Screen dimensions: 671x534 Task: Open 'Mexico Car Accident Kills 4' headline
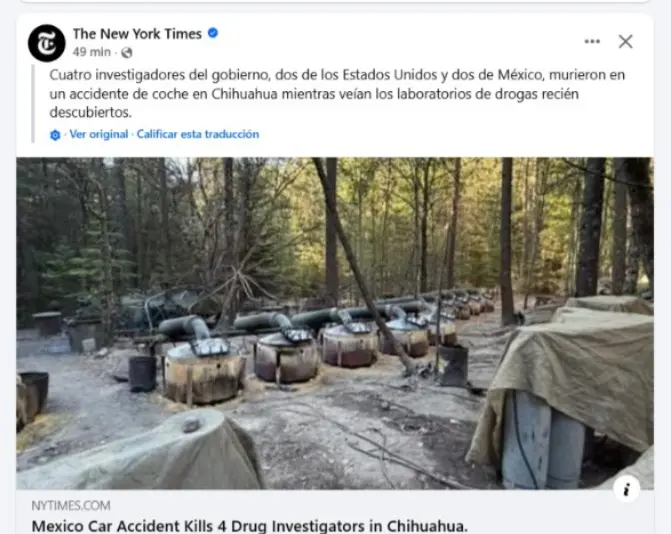[x=249, y=526]
